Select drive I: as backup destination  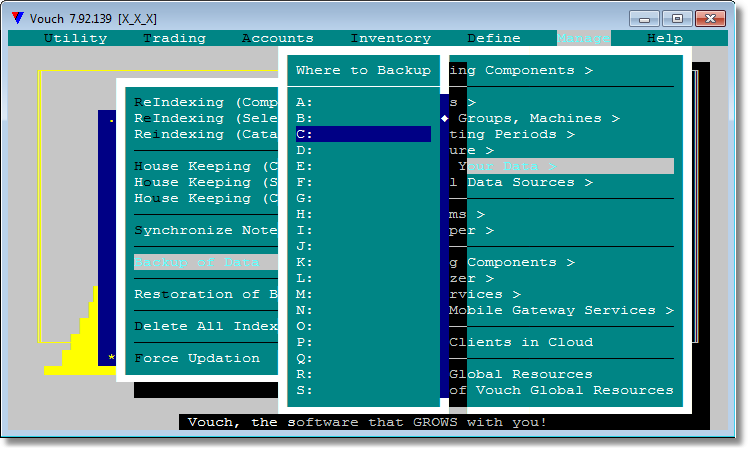[363, 230]
